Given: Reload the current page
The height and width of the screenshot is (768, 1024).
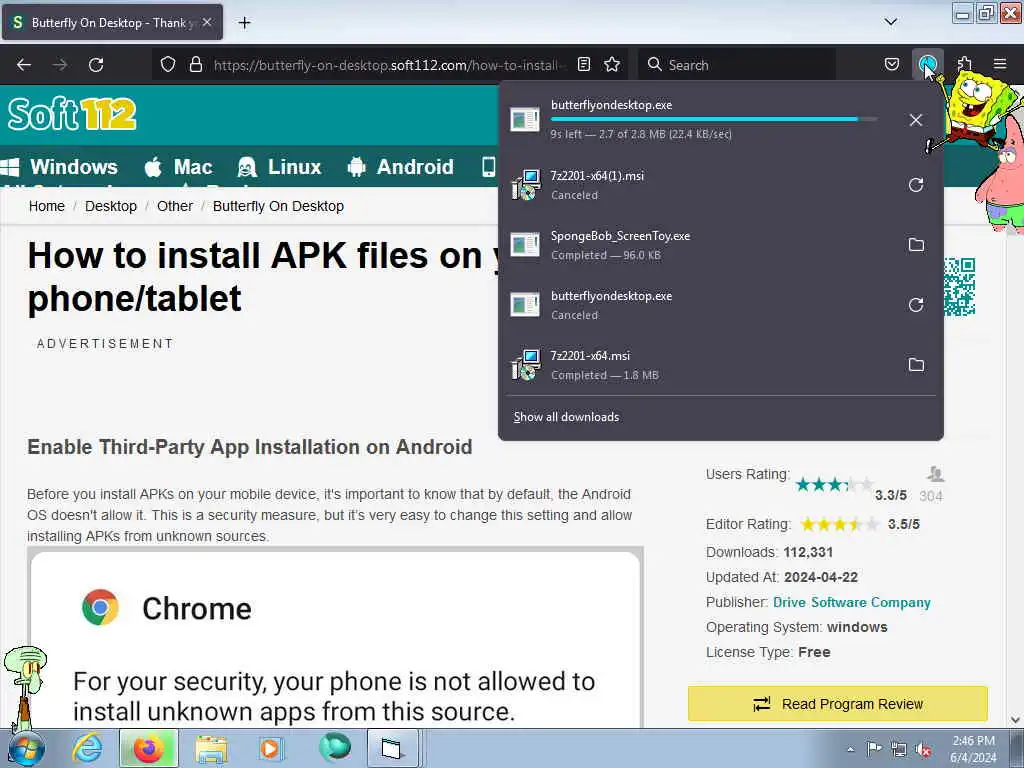Looking at the screenshot, I should tap(96, 65).
